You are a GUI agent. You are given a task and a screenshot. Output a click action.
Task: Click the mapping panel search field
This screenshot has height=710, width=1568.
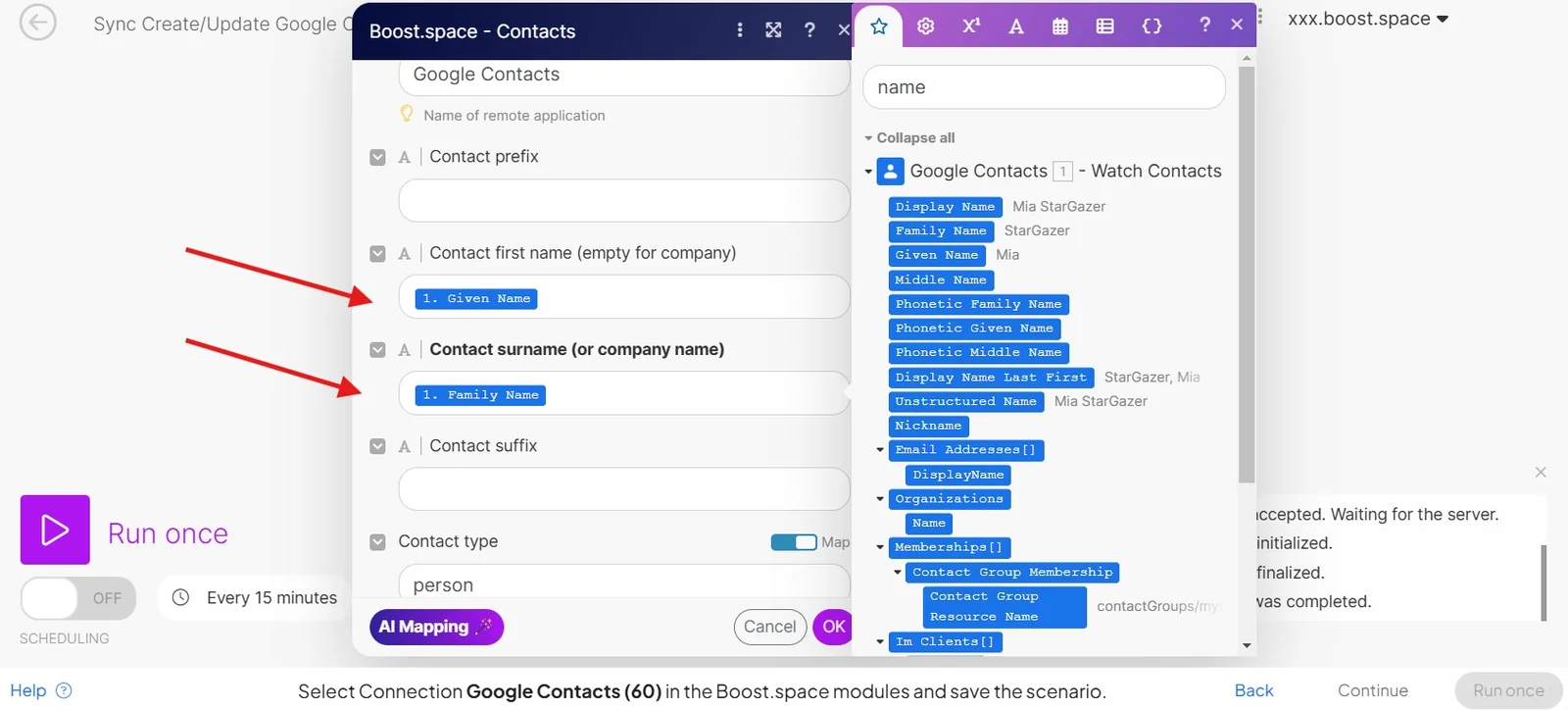click(x=1044, y=87)
